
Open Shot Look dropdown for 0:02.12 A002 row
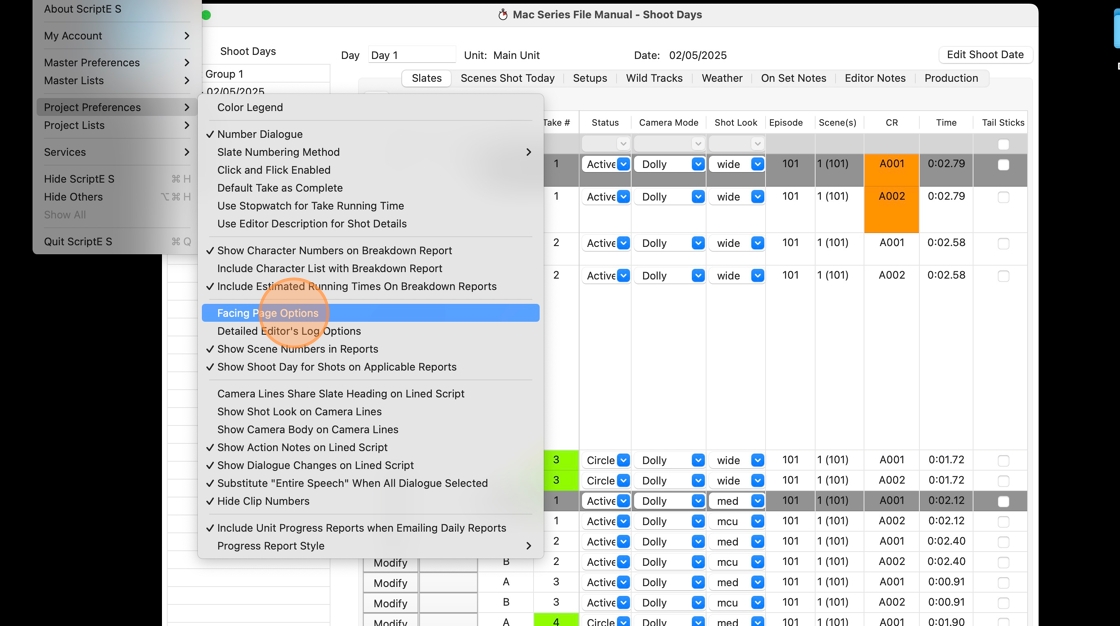coord(736,521)
